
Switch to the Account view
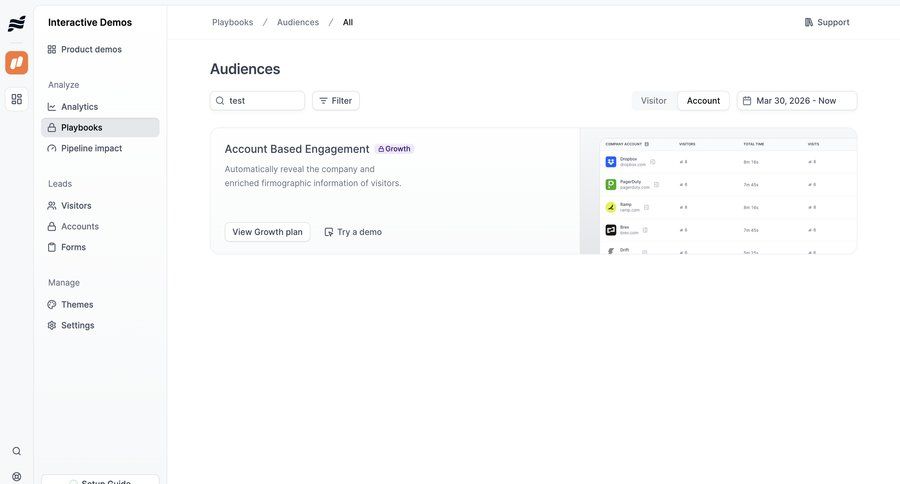(703, 100)
